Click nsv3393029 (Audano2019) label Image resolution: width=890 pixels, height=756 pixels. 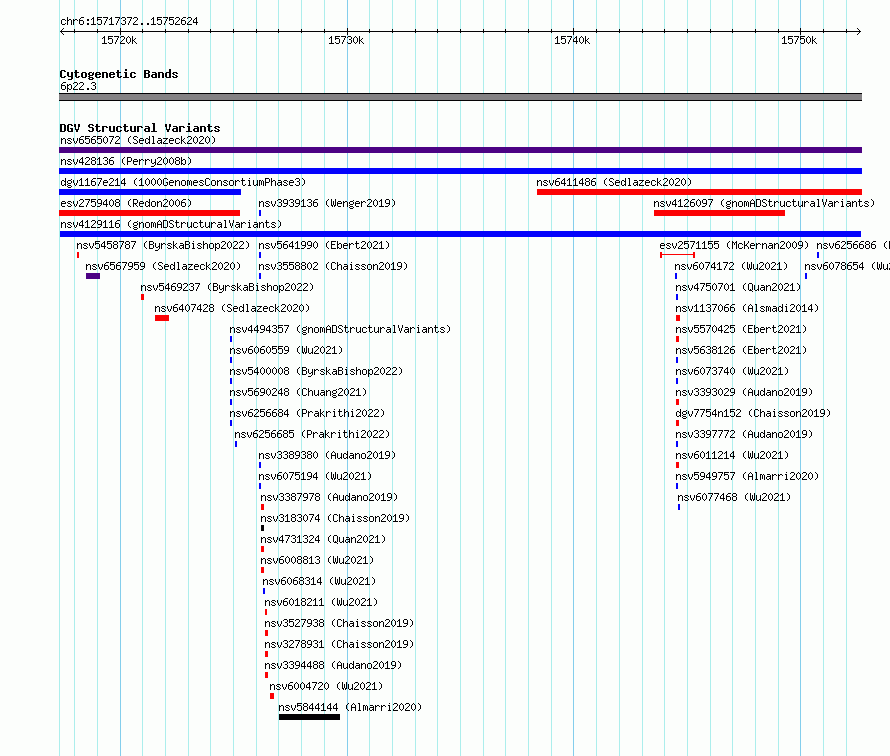tap(744, 392)
